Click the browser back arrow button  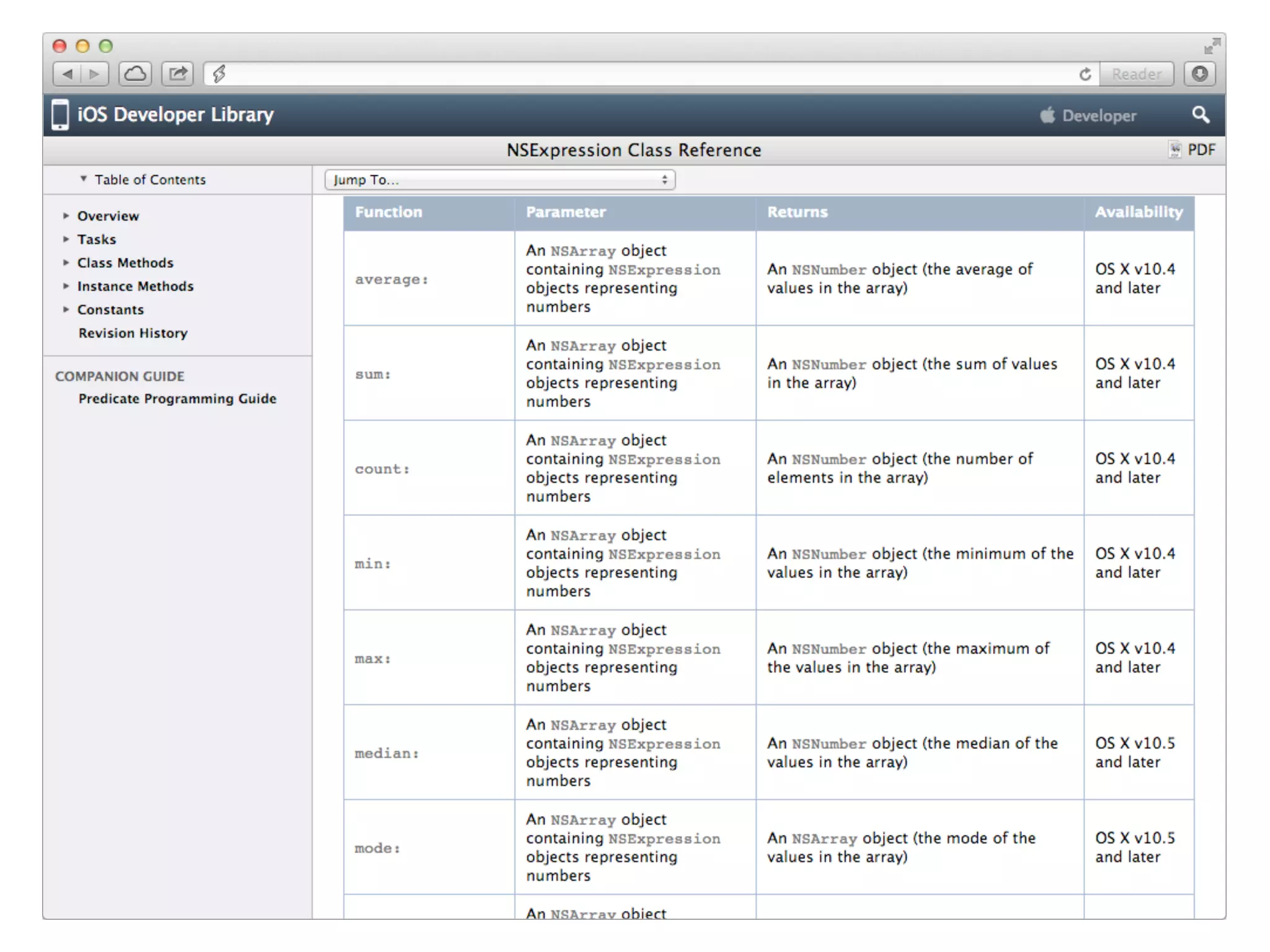click(67, 74)
